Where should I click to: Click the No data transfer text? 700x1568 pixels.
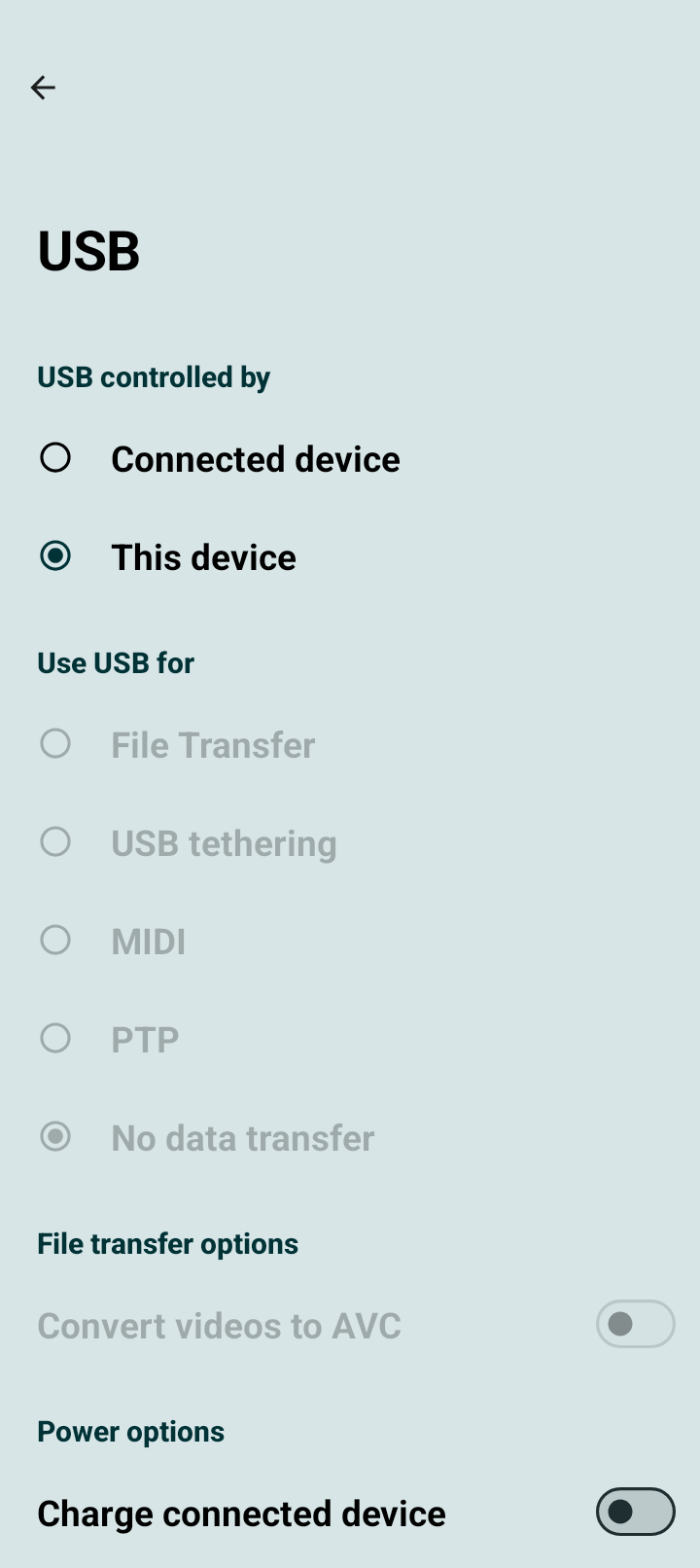(242, 1138)
